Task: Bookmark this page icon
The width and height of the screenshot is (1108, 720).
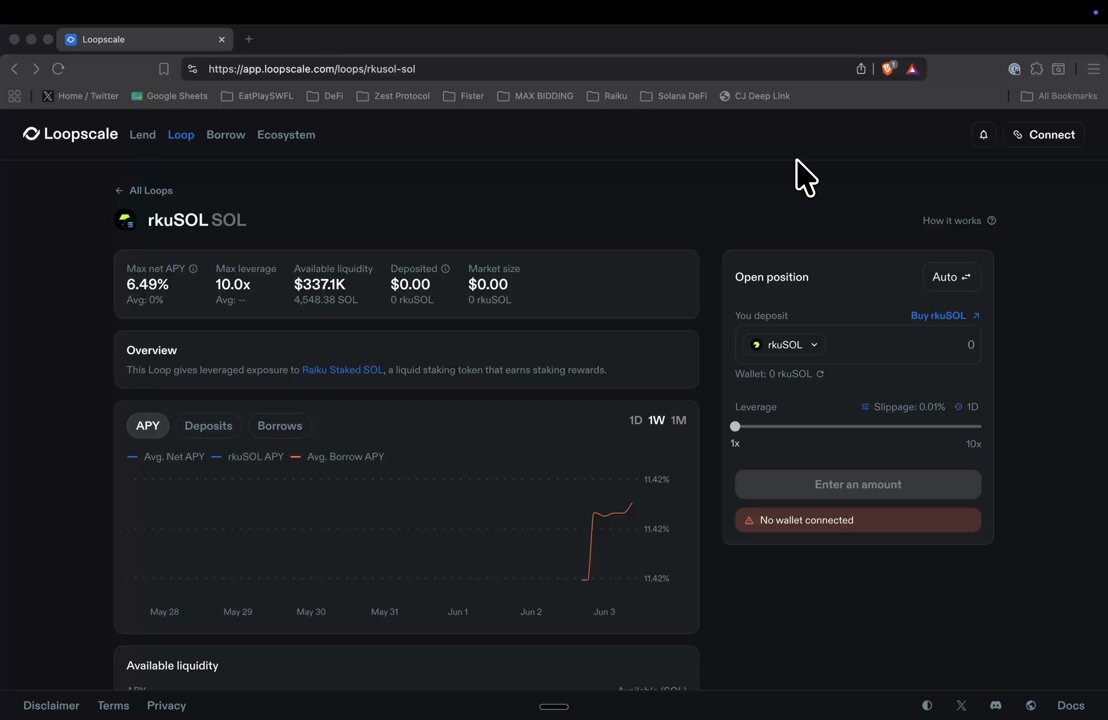Action: tap(164, 69)
